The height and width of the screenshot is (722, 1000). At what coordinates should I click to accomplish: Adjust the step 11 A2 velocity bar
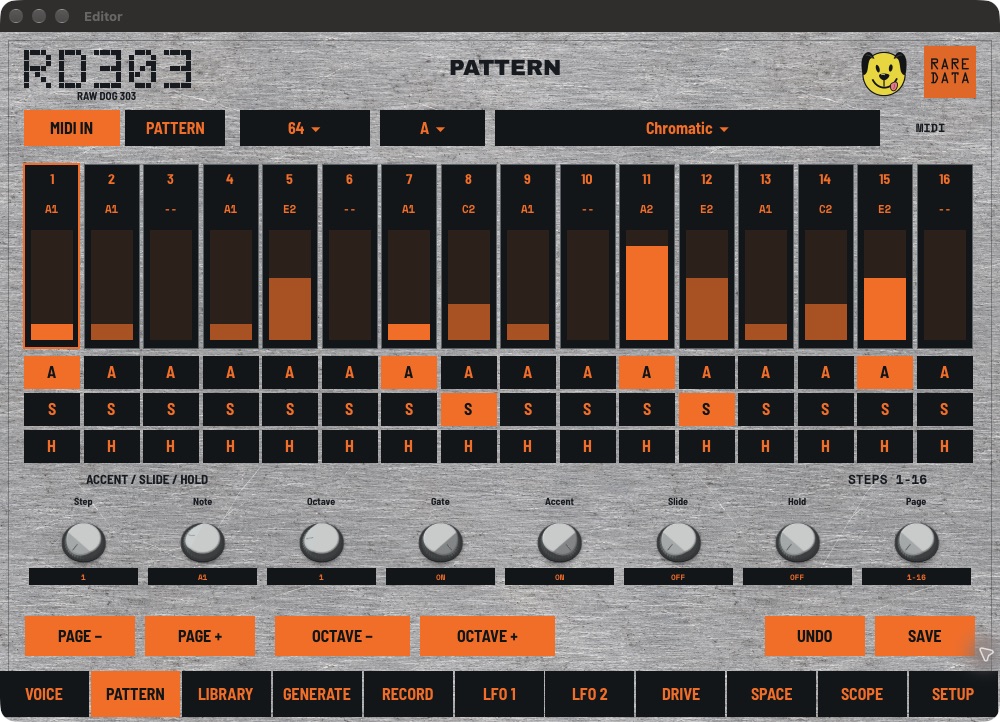(647, 285)
